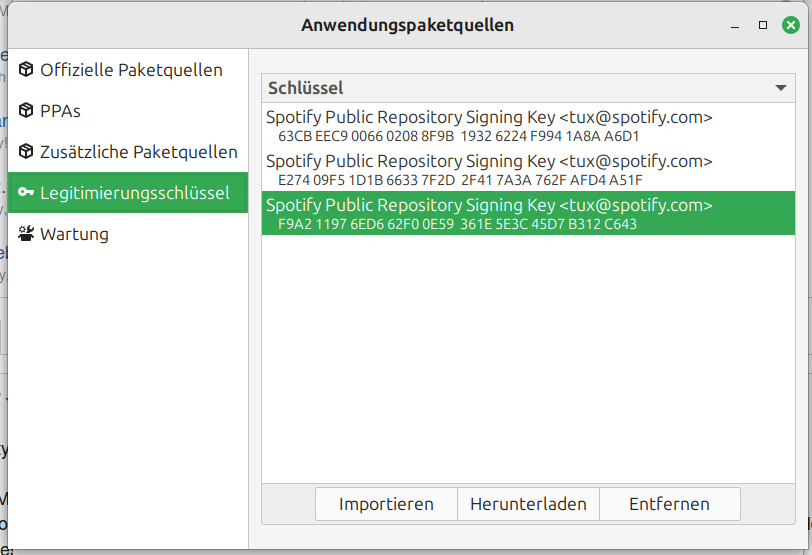Select the Legitimierungsschlüssel section
812x555 pixels.
point(128,193)
